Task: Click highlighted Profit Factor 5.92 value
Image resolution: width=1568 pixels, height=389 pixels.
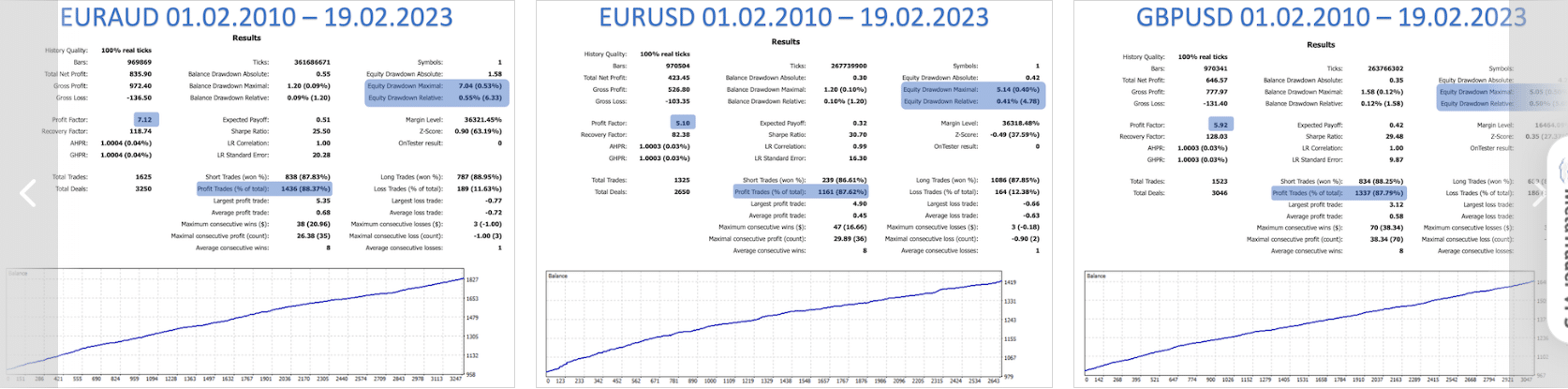Action: (x=1220, y=125)
